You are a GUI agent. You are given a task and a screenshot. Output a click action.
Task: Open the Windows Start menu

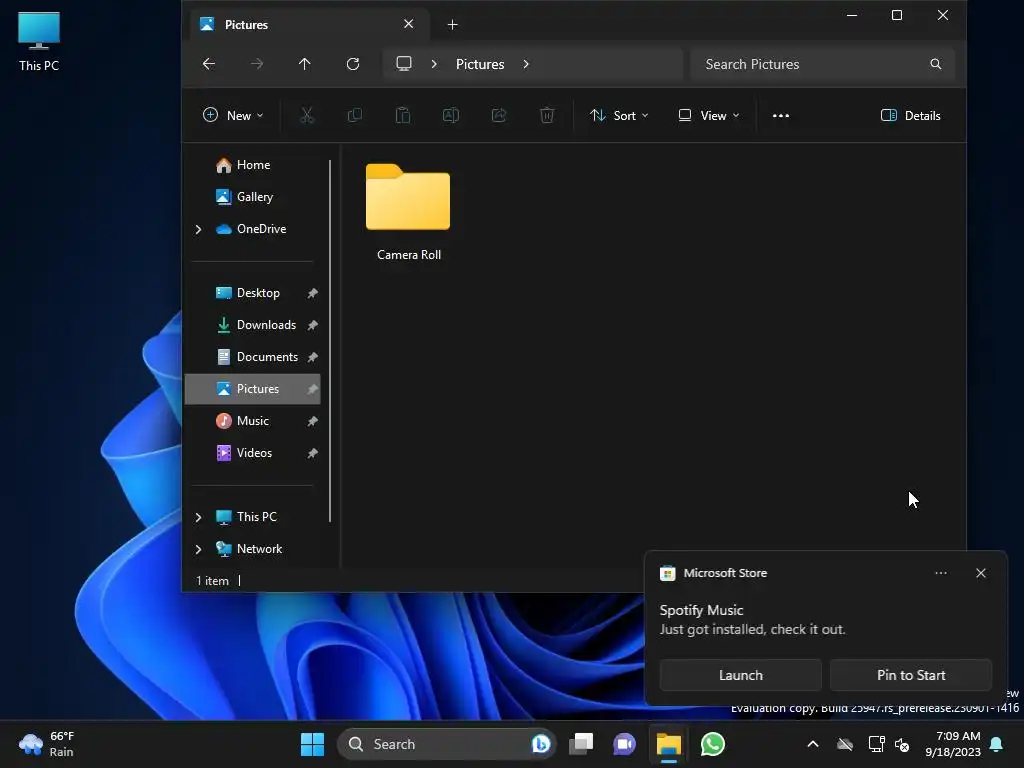click(x=312, y=744)
